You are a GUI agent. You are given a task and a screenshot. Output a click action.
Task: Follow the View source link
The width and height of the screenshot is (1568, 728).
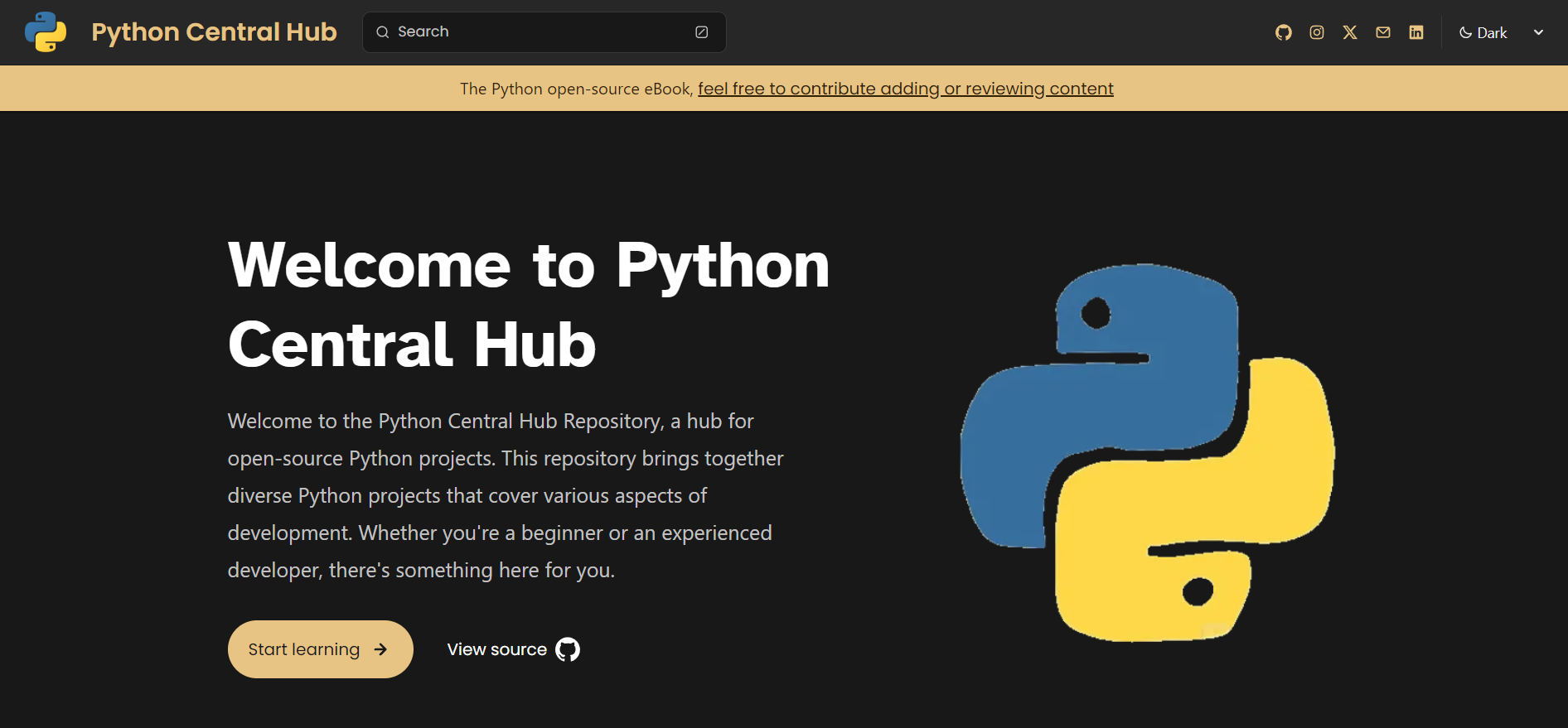tap(496, 649)
